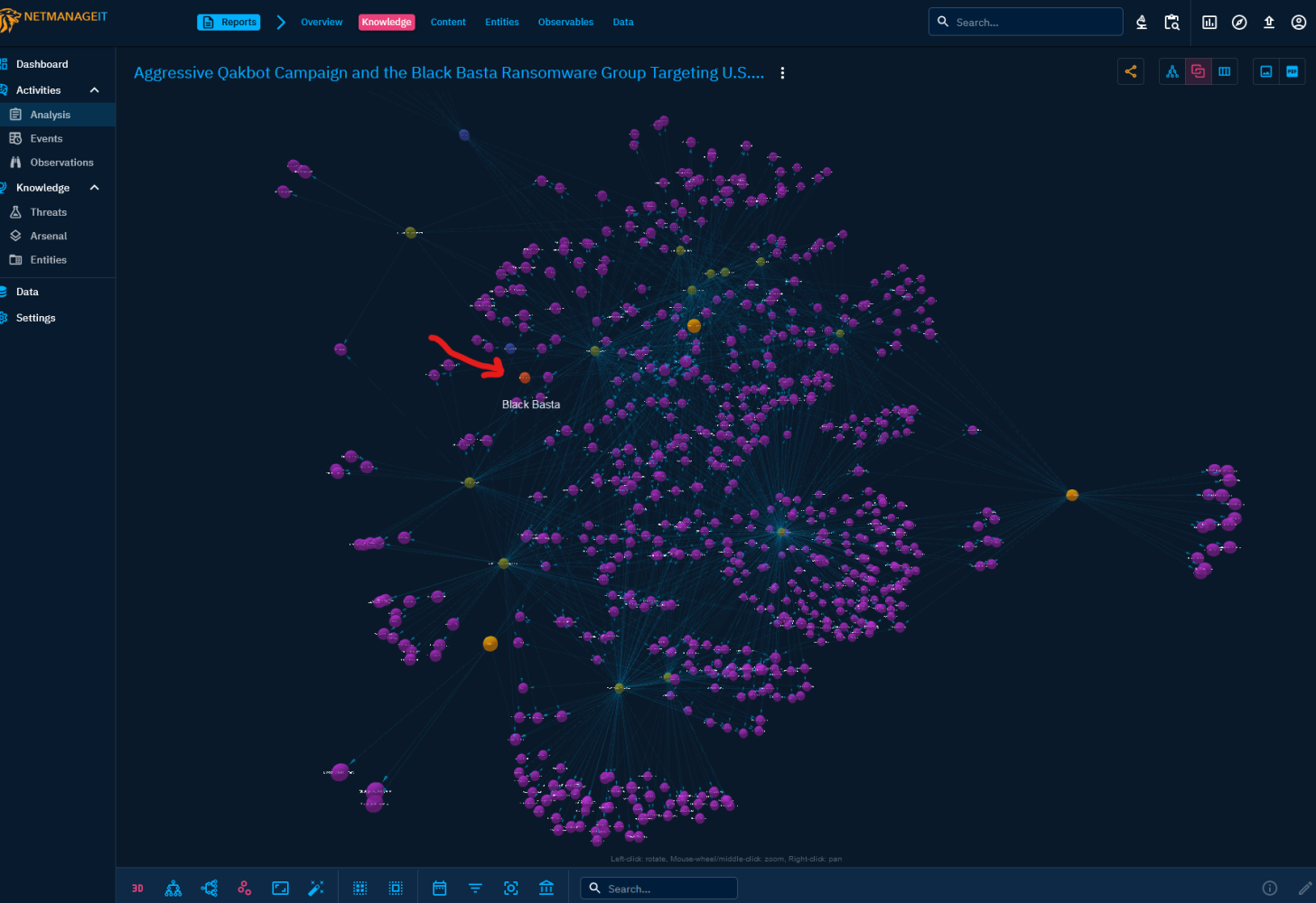Screen dimensions: 1316x903
Task: Open the three-dot menu beside report title
Action: [782, 73]
